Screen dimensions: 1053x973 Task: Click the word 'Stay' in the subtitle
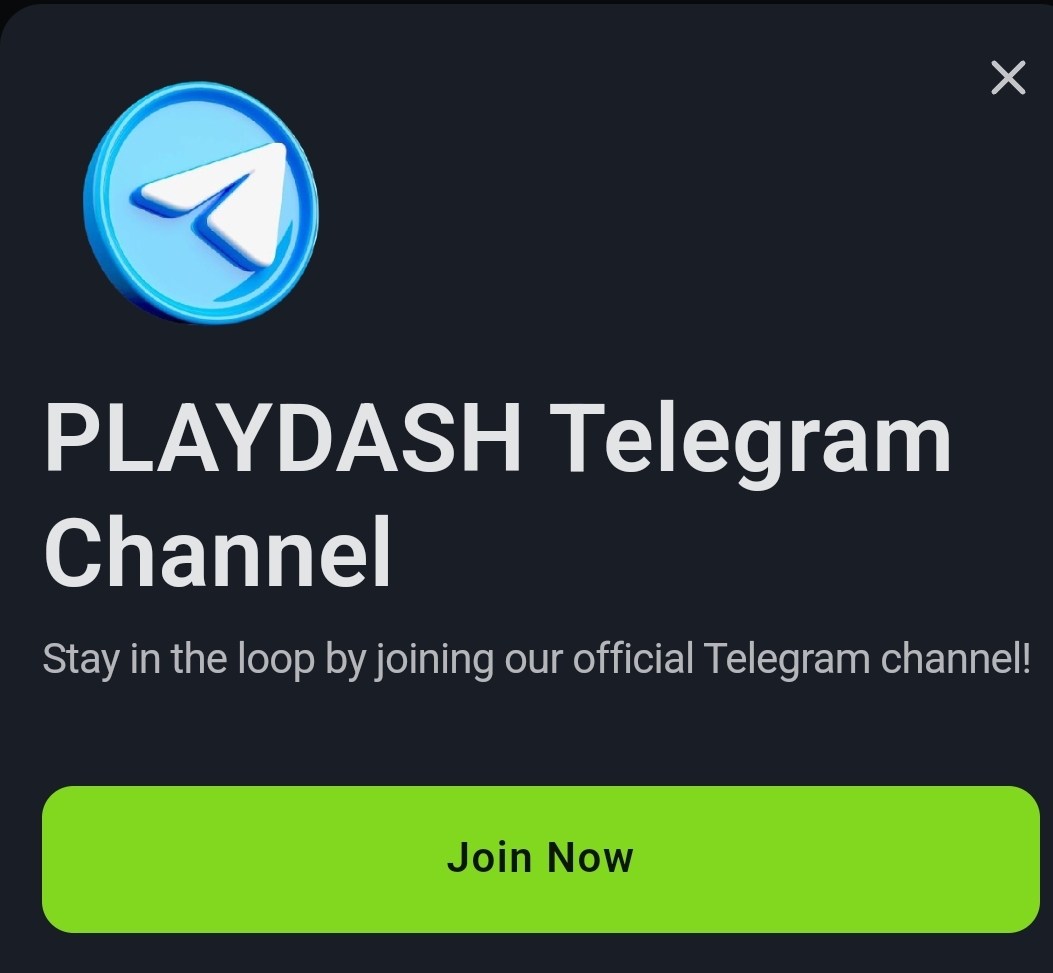coord(81,659)
